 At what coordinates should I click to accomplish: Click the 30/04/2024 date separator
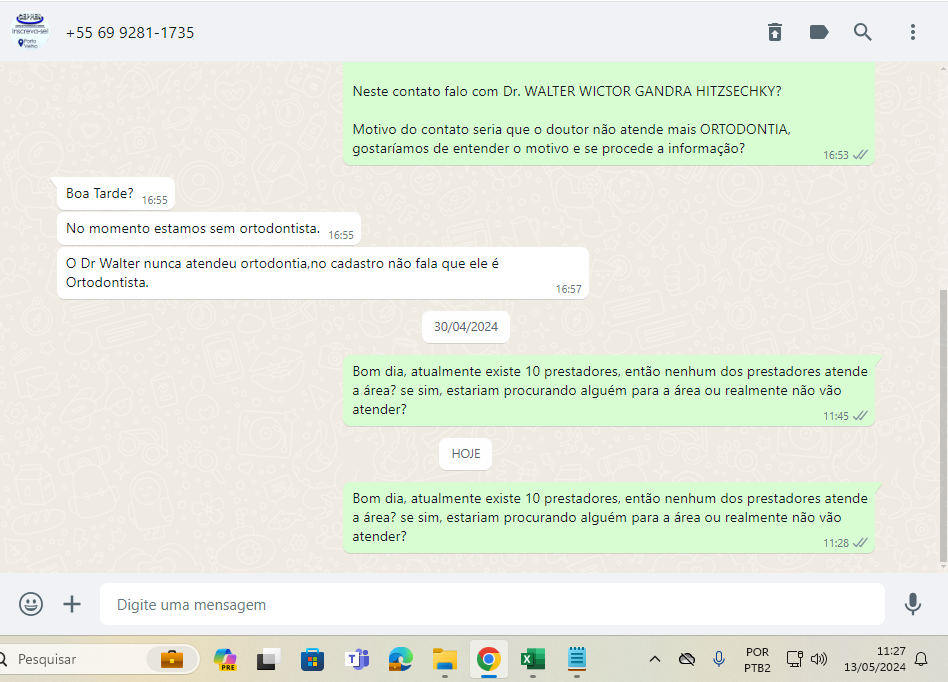(x=466, y=326)
